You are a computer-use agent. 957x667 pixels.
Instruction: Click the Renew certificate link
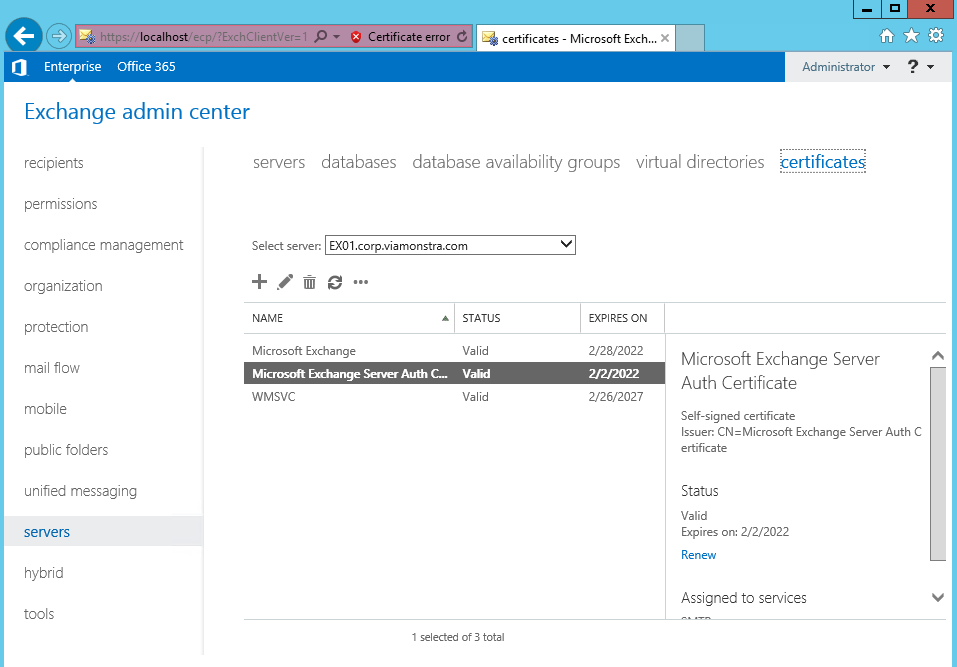point(698,555)
